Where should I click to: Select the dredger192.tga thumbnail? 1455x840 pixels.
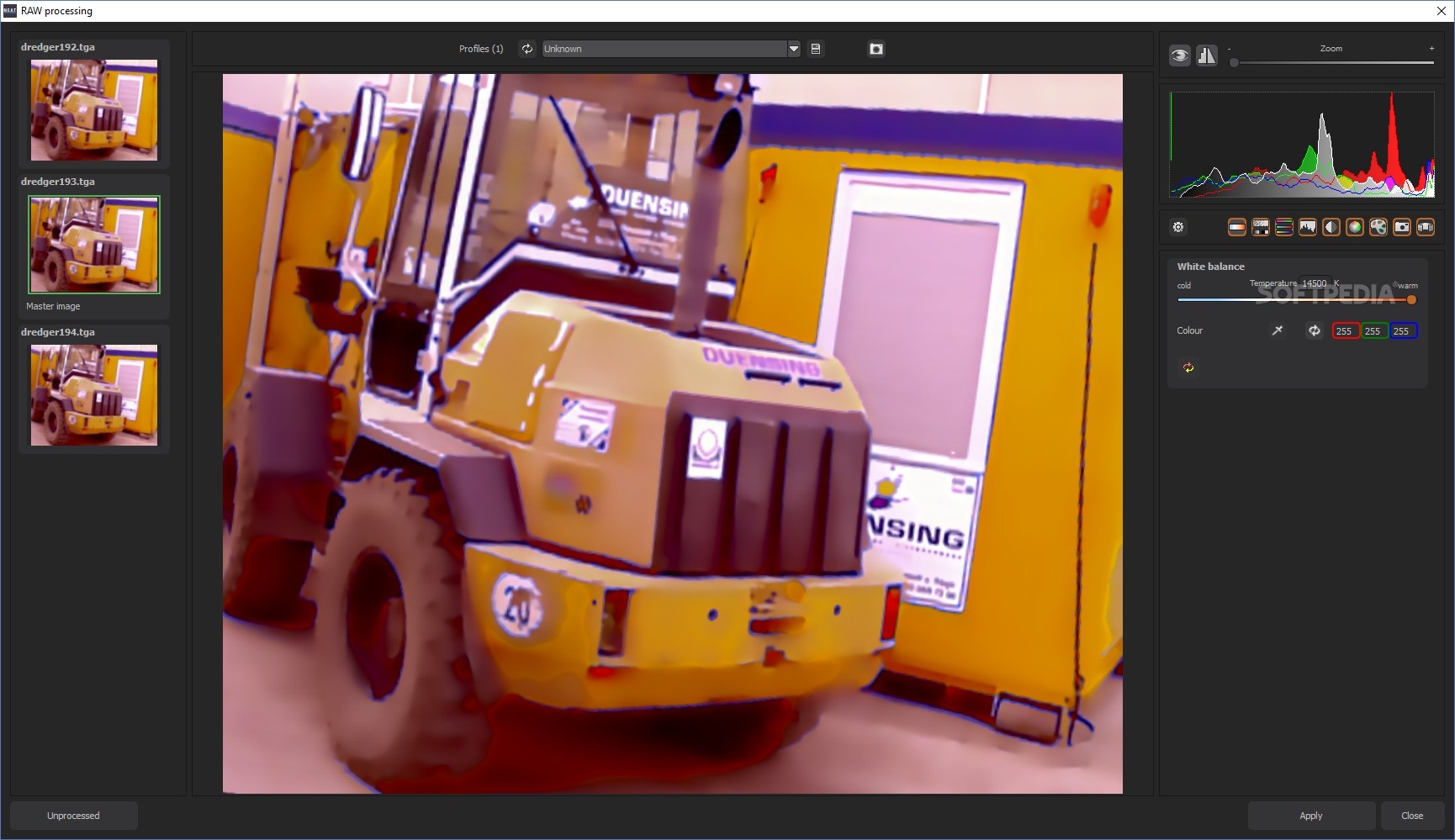94,110
